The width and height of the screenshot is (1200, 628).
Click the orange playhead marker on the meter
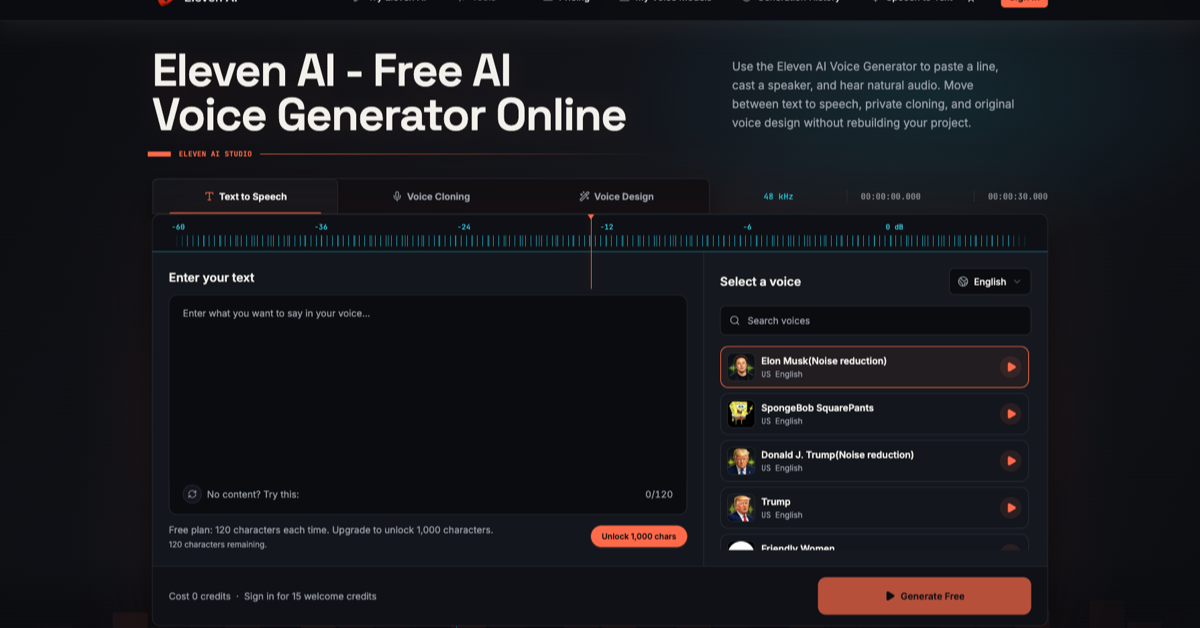(x=591, y=217)
